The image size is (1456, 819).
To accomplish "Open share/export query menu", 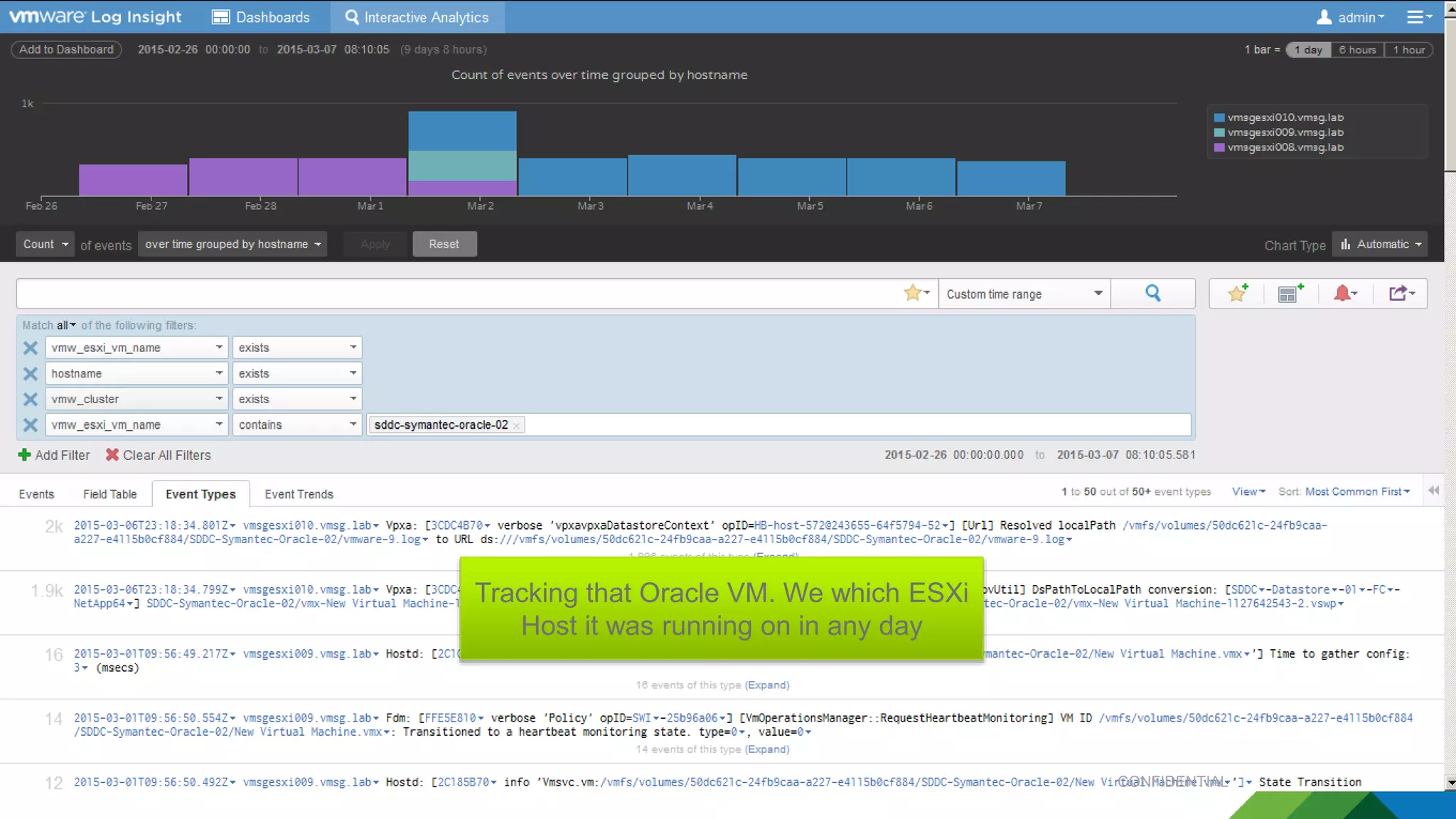I will click(x=1402, y=293).
